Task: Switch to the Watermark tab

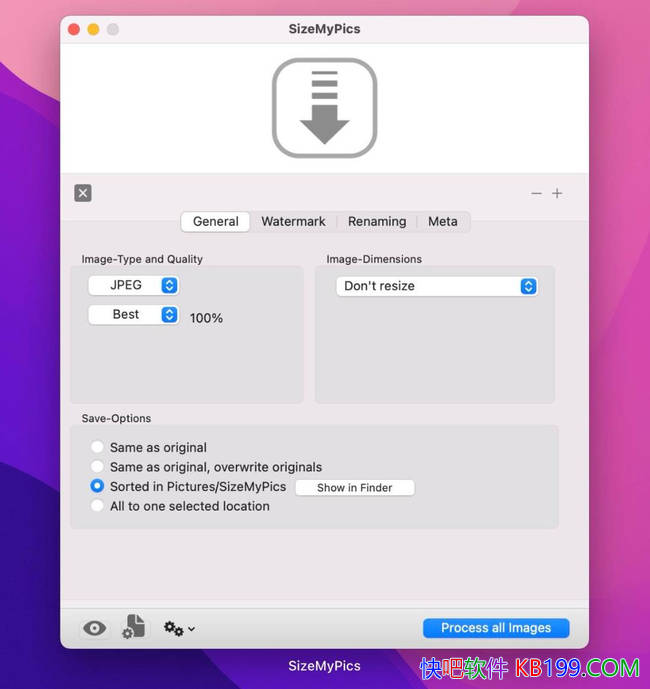Action: coord(293,221)
